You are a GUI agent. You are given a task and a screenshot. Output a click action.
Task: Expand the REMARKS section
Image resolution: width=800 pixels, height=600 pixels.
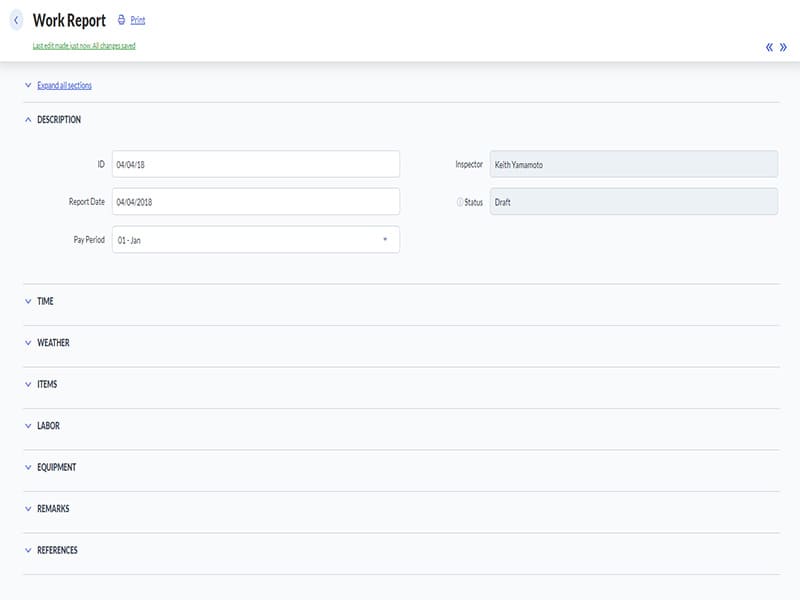[53, 509]
